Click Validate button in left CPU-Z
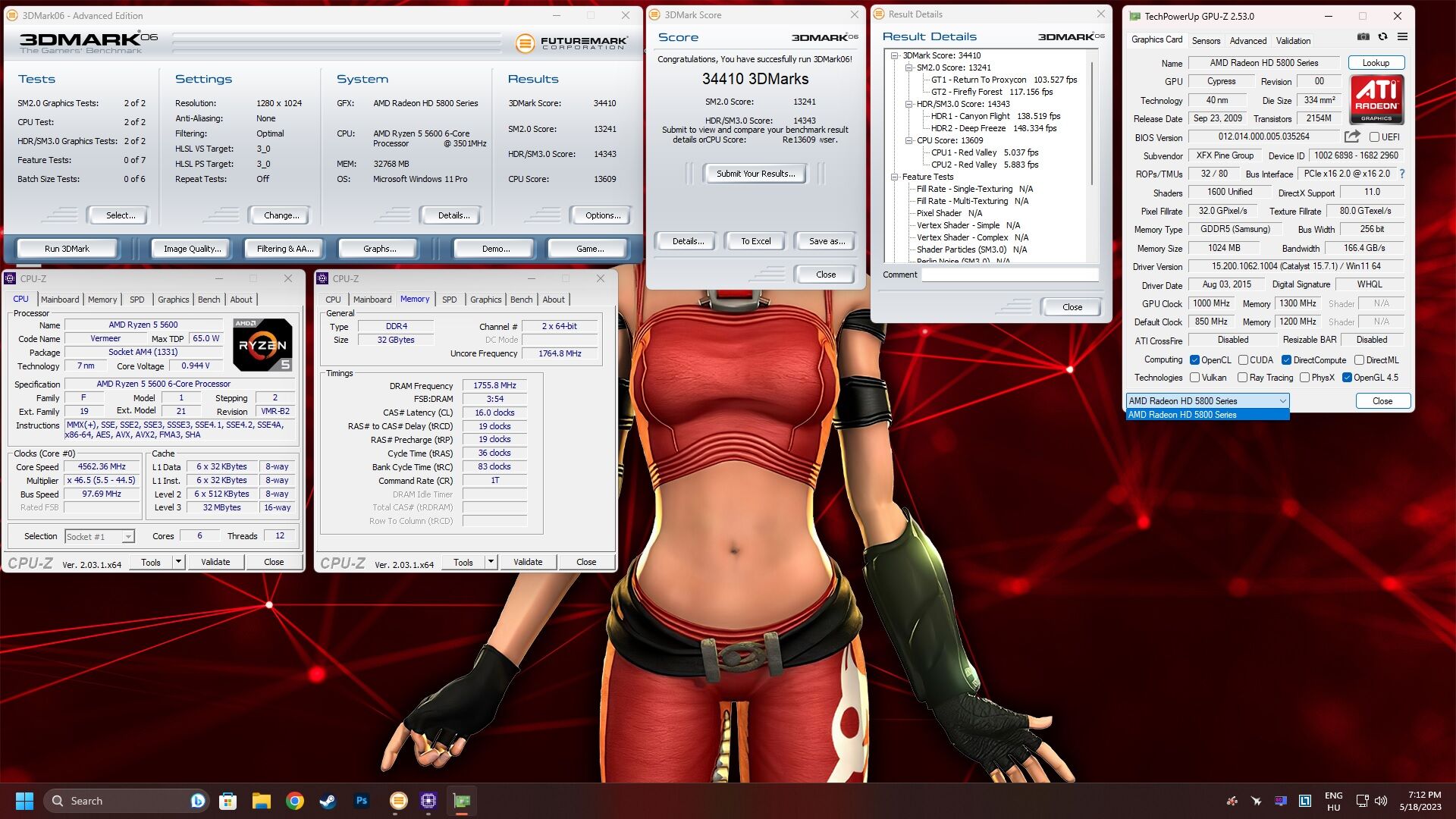This screenshot has width=1456, height=819. (215, 562)
